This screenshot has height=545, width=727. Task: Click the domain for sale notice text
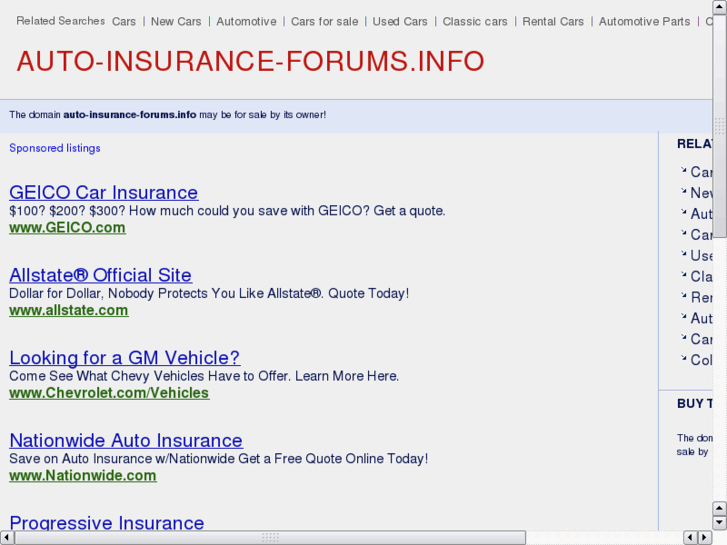167,115
